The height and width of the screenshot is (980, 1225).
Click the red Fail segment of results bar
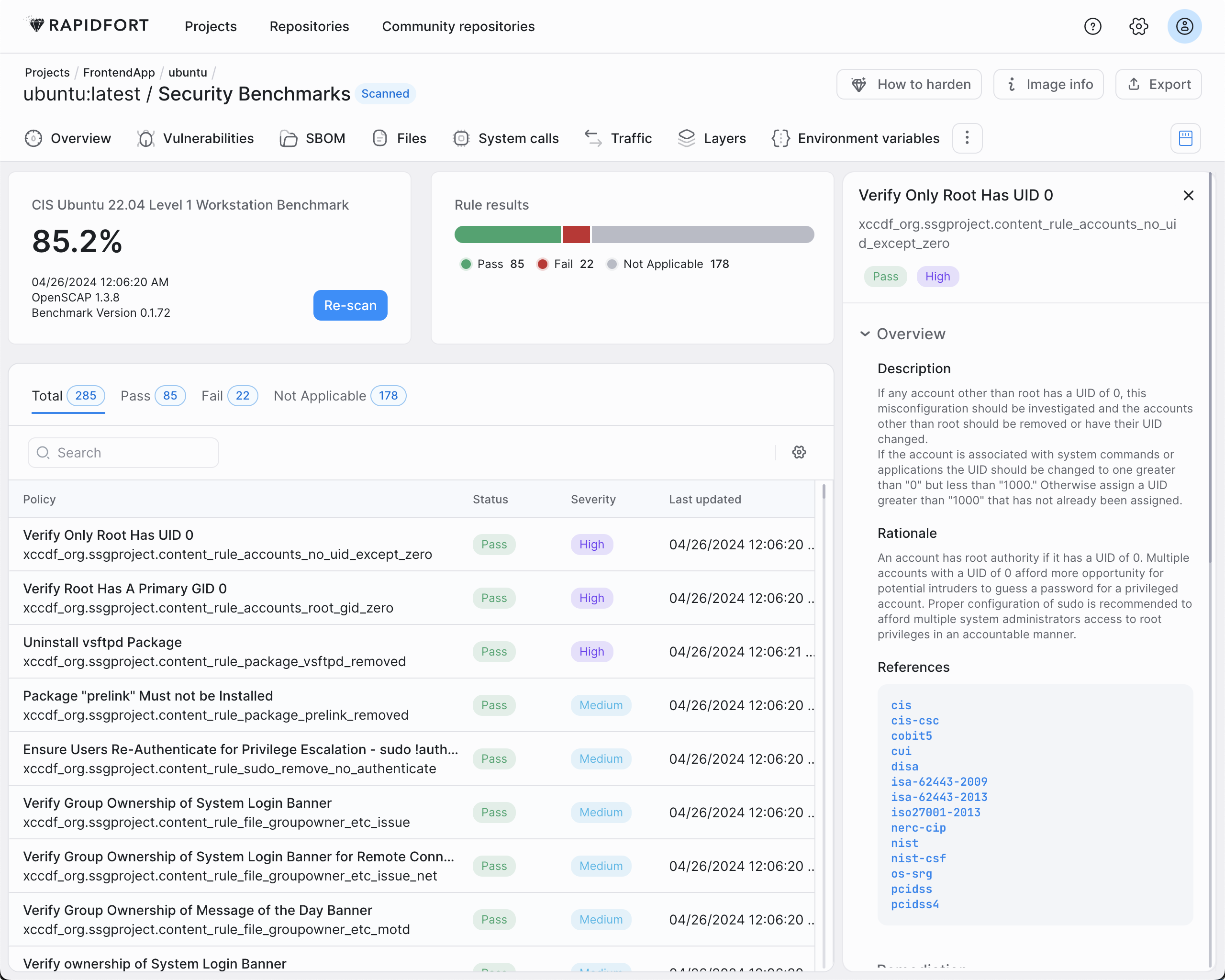(x=576, y=234)
